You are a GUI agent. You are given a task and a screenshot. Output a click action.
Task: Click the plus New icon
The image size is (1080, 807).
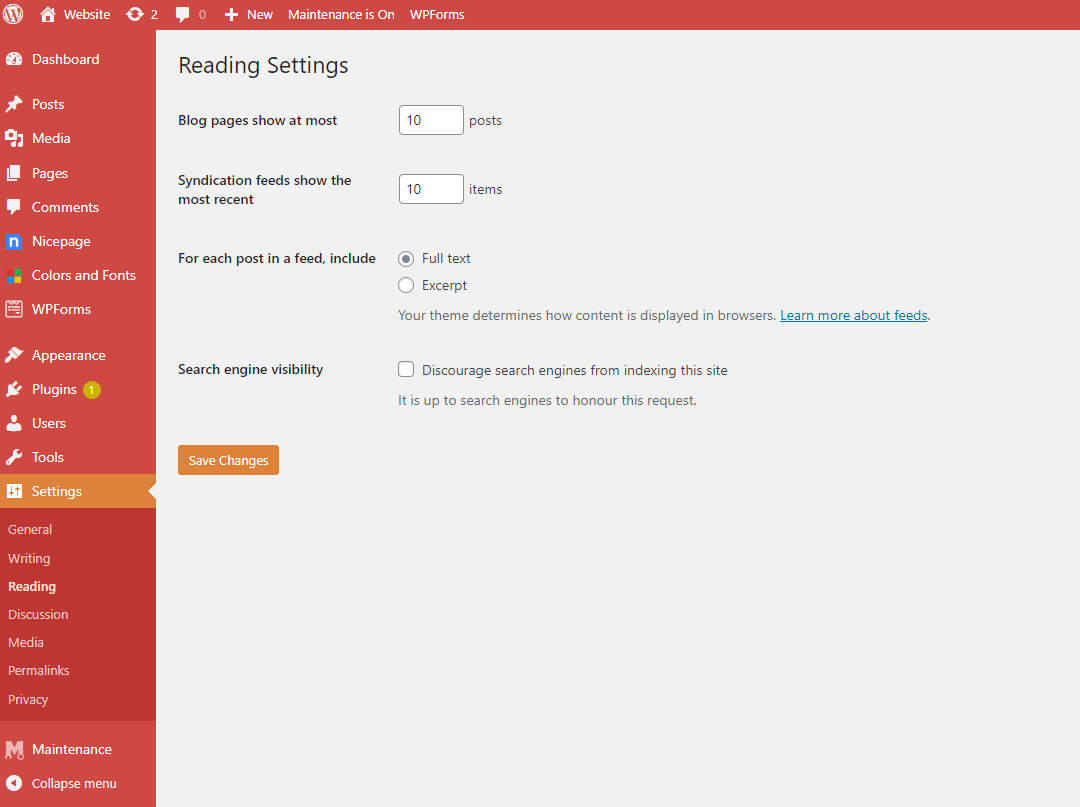[231, 14]
